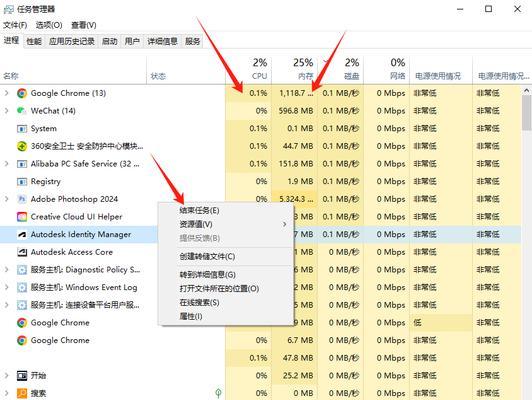
Task: Choose 在线搜索(S) in context menu
Action: point(226,303)
